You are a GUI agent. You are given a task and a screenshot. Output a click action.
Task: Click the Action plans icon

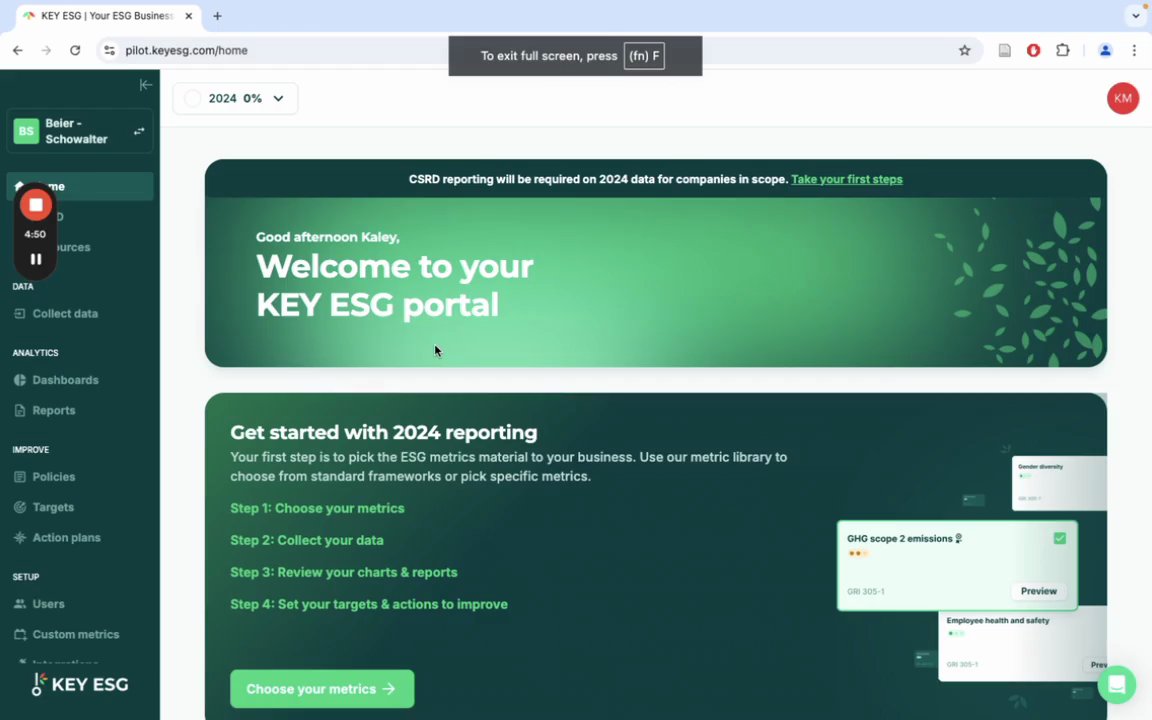pyautogui.click(x=20, y=538)
